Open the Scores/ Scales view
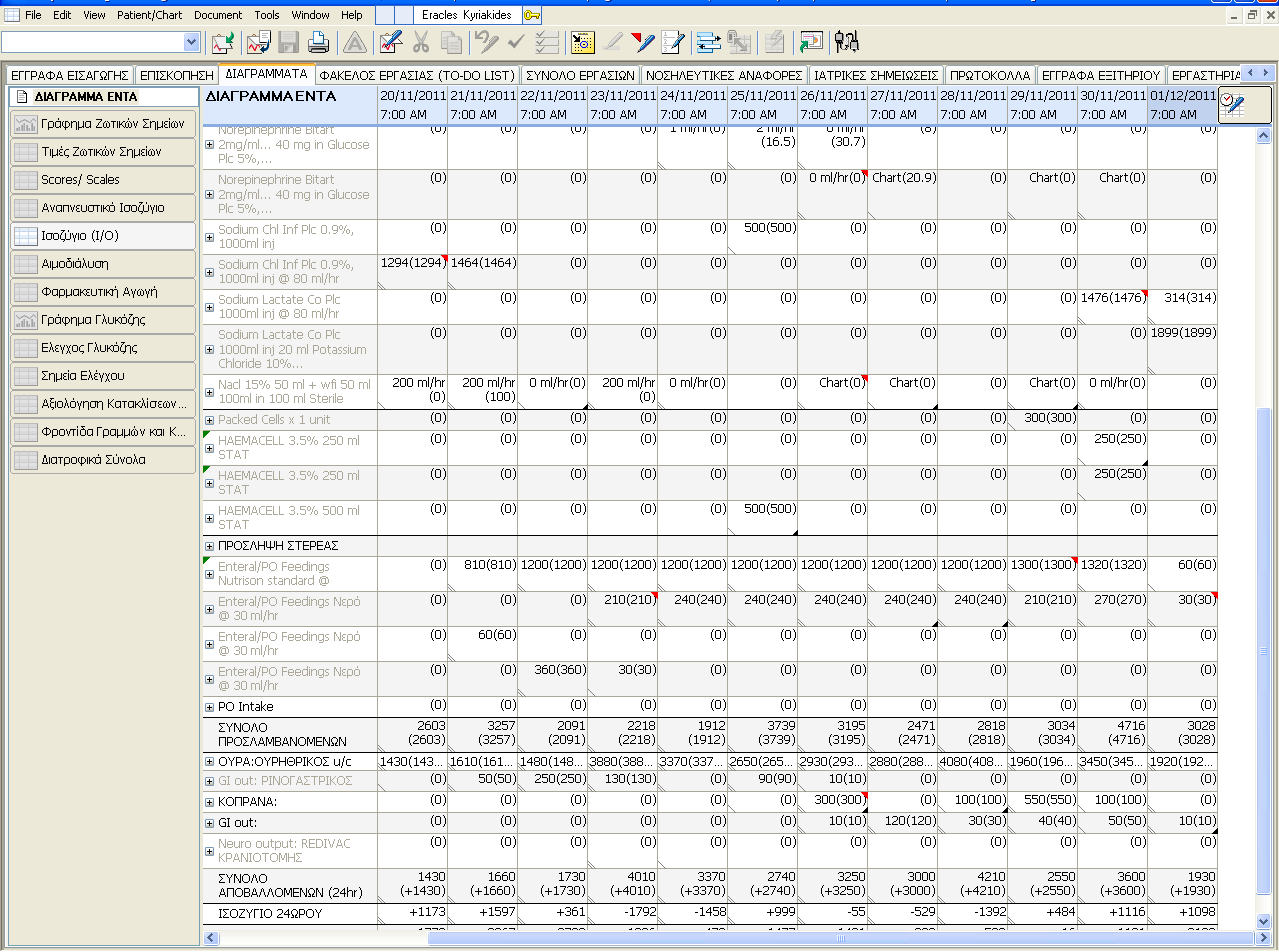Screen dimensions: 1279x952 click(x=103, y=180)
